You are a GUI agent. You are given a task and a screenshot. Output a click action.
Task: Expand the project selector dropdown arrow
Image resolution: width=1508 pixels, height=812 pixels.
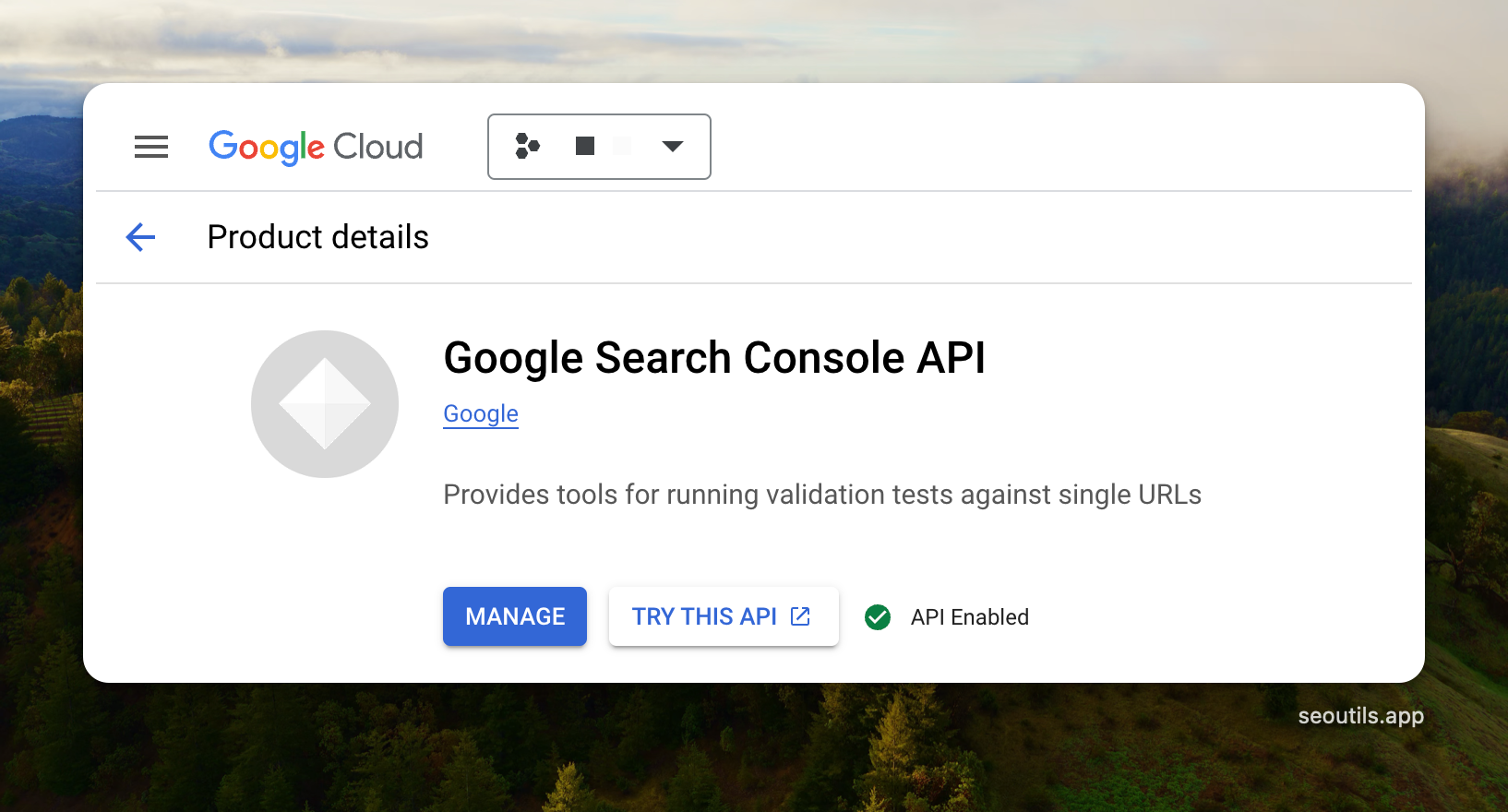tap(673, 146)
